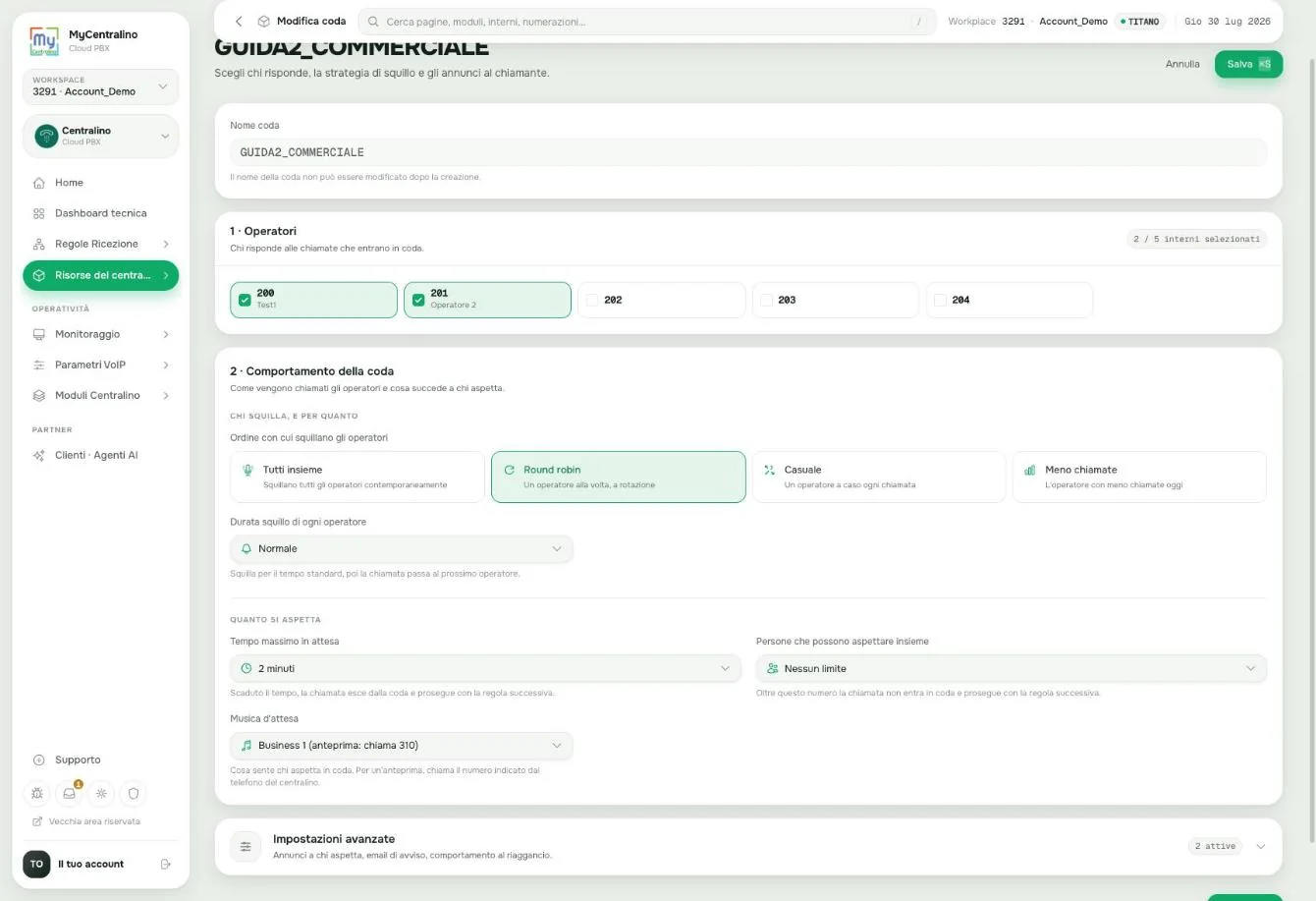The height and width of the screenshot is (901, 1316).
Task: Click the bug icon in sidebar footer
Action: (x=37, y=793)
